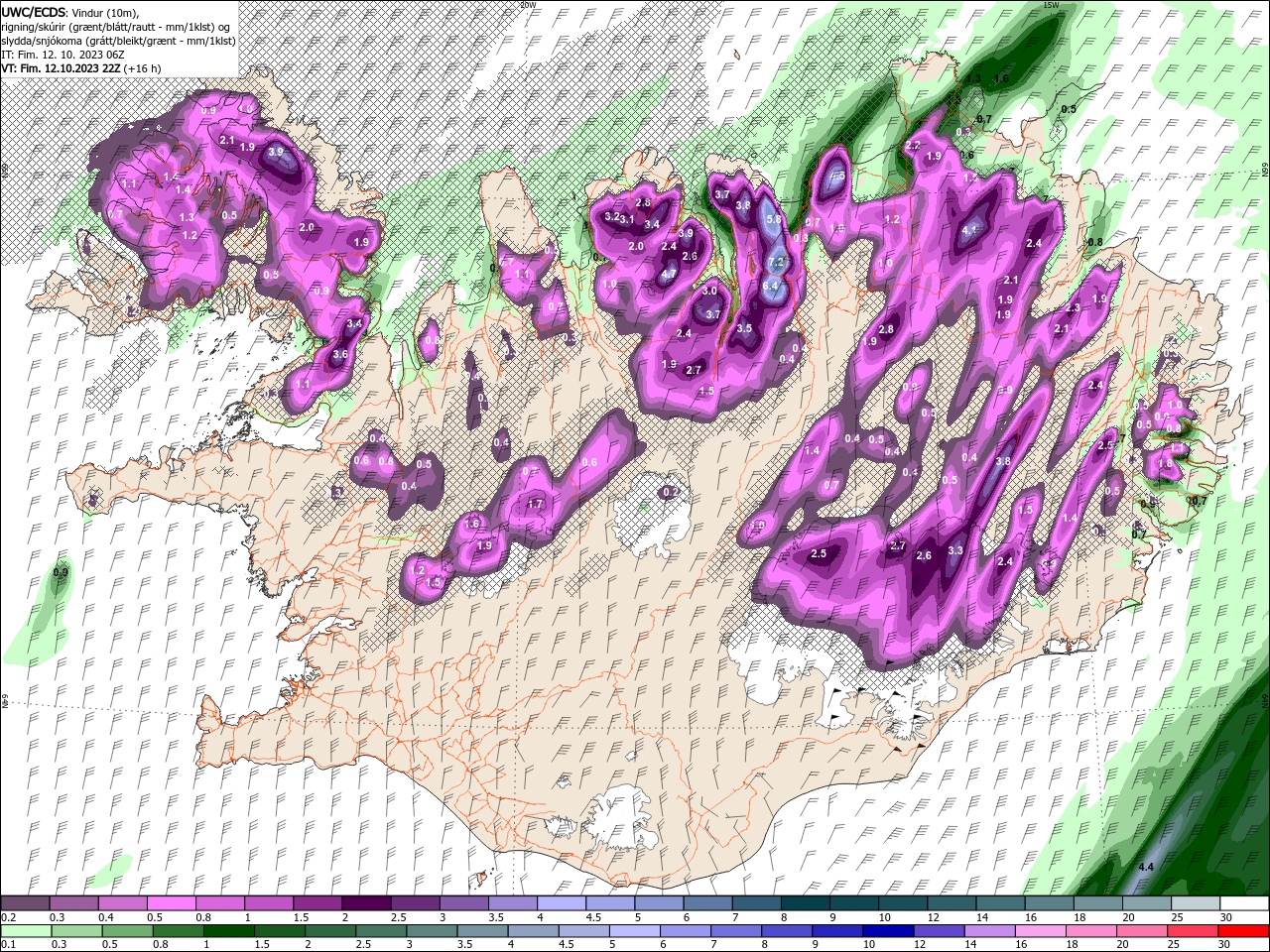Pick the 3 swatch in the purple snow scale
This screenshot has height=952, width=1270.
[464, 903]
